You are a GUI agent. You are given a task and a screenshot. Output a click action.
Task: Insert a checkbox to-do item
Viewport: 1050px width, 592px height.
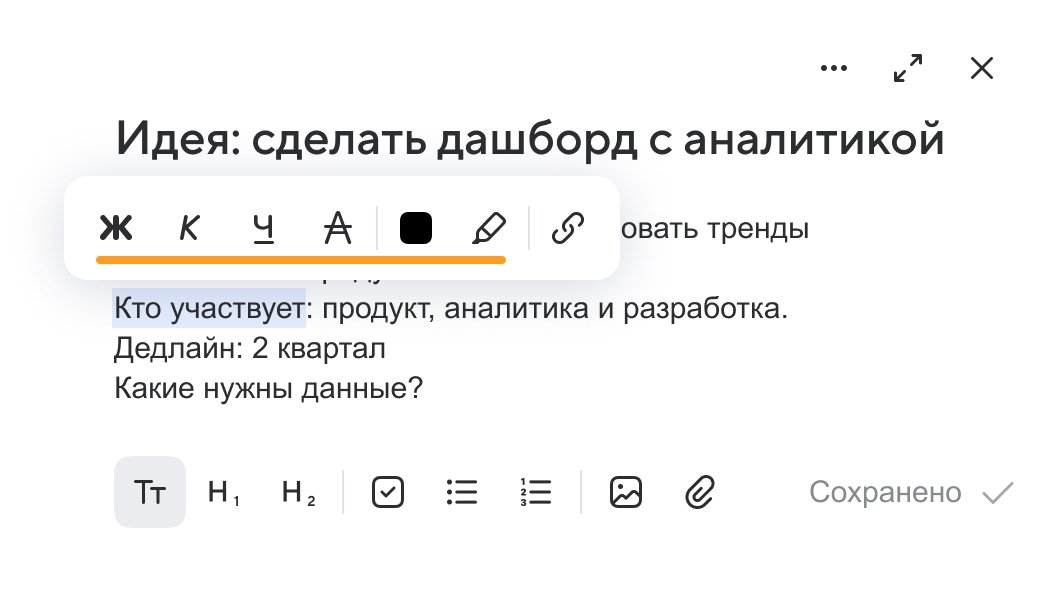388,492
